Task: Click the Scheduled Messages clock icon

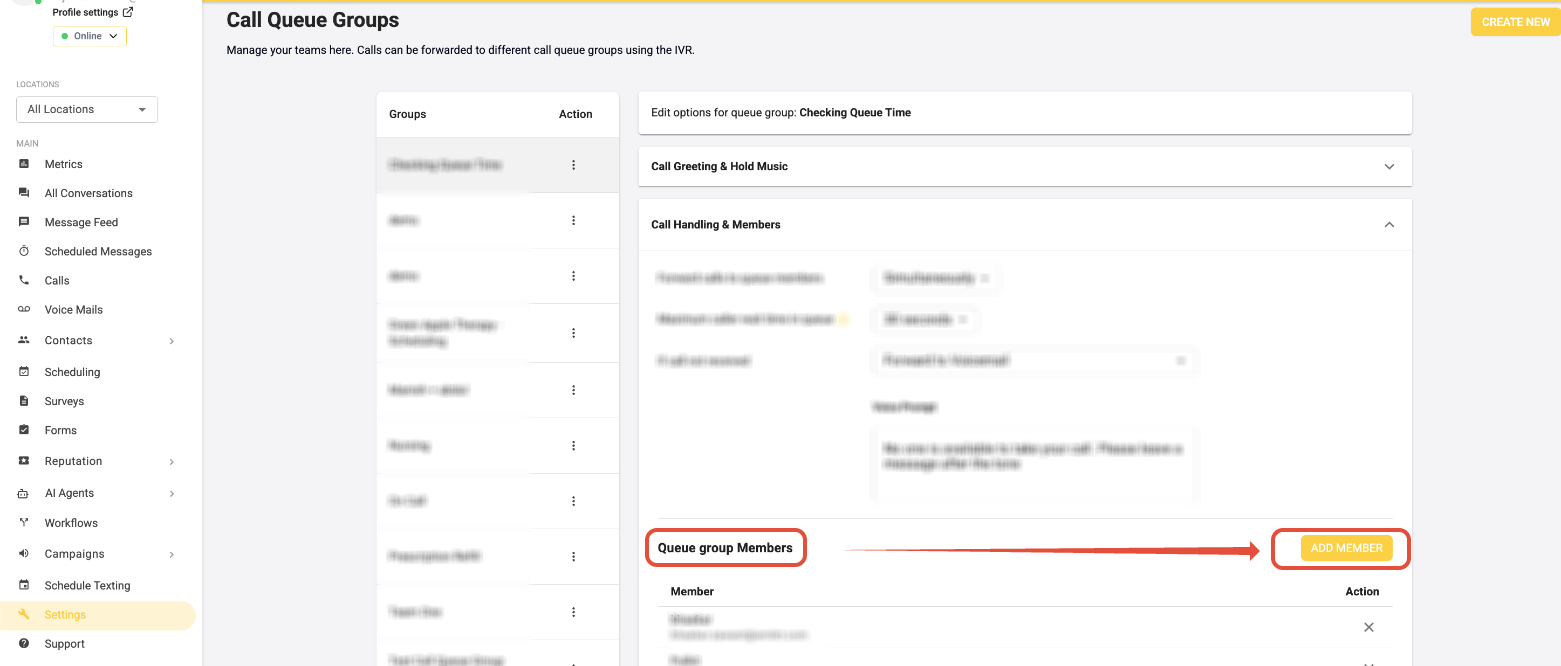Action: 24,251
